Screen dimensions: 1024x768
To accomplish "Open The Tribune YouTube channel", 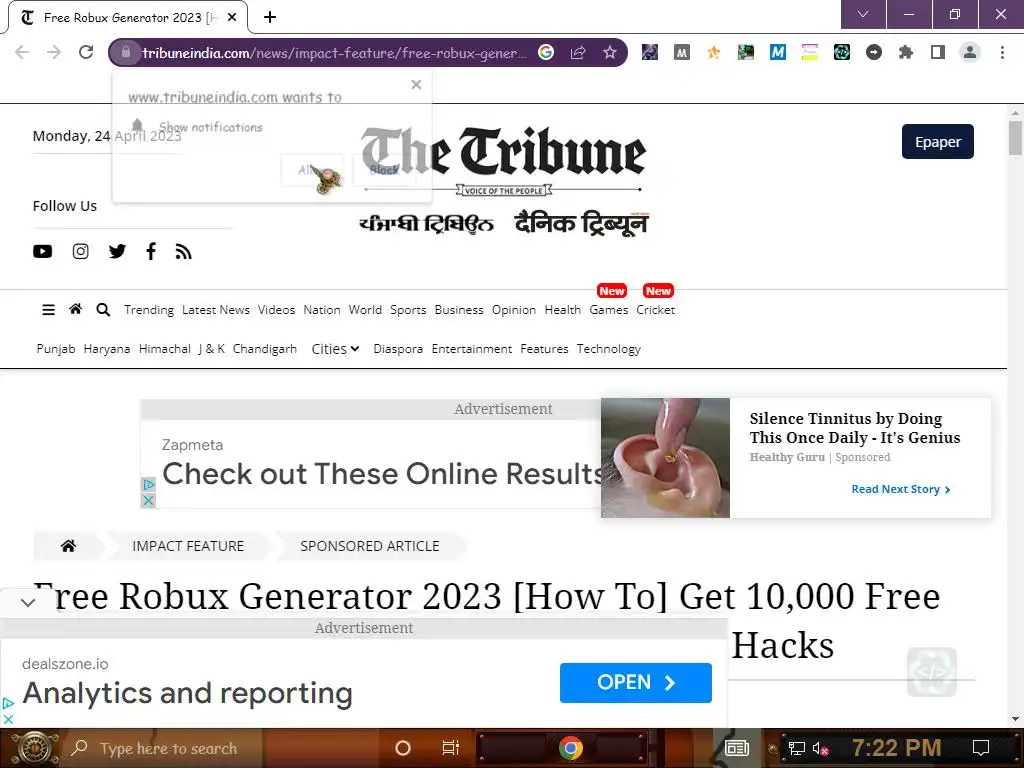I will point(42,251).
